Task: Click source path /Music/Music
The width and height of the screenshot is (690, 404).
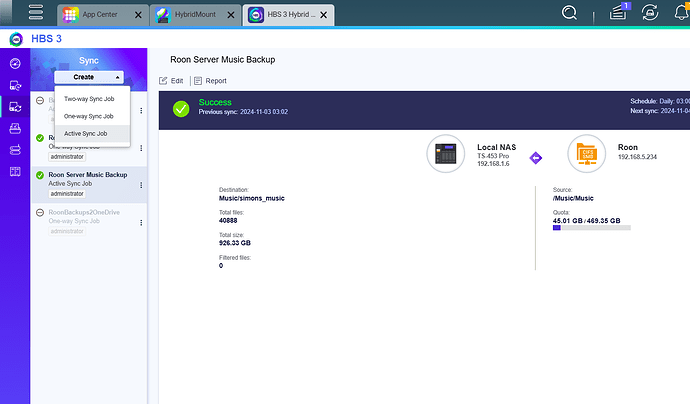Action: 573,198
